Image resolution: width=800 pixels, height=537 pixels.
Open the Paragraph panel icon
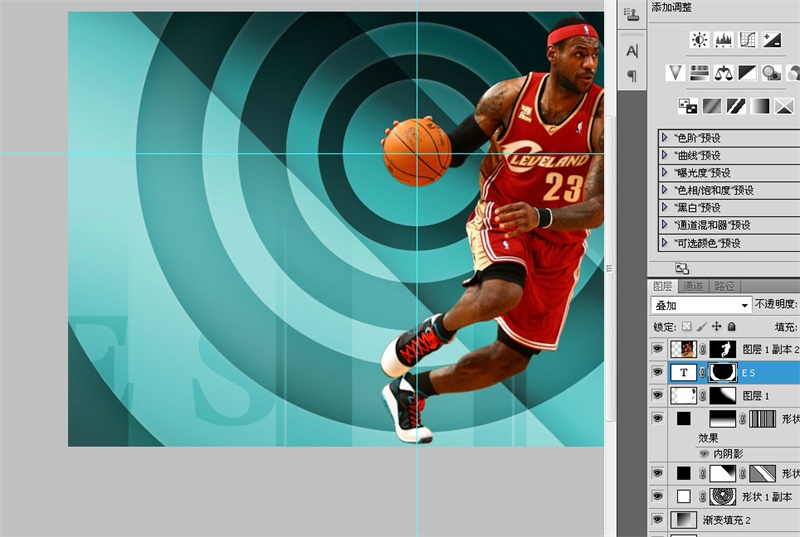632,76
